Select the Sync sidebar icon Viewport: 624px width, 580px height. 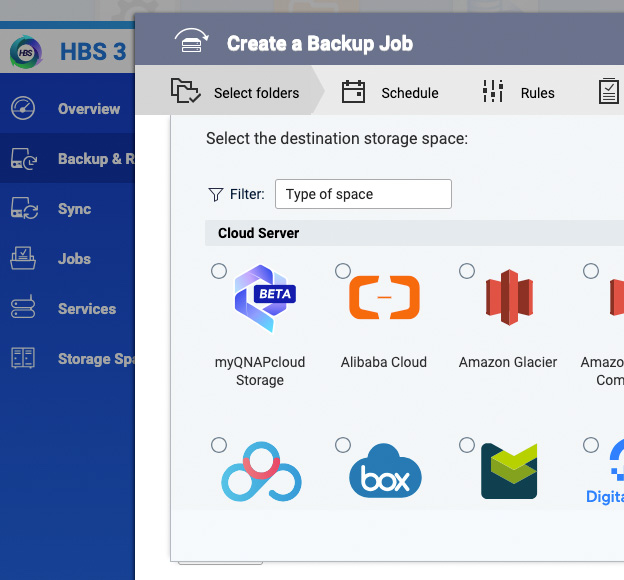[24, 209]
